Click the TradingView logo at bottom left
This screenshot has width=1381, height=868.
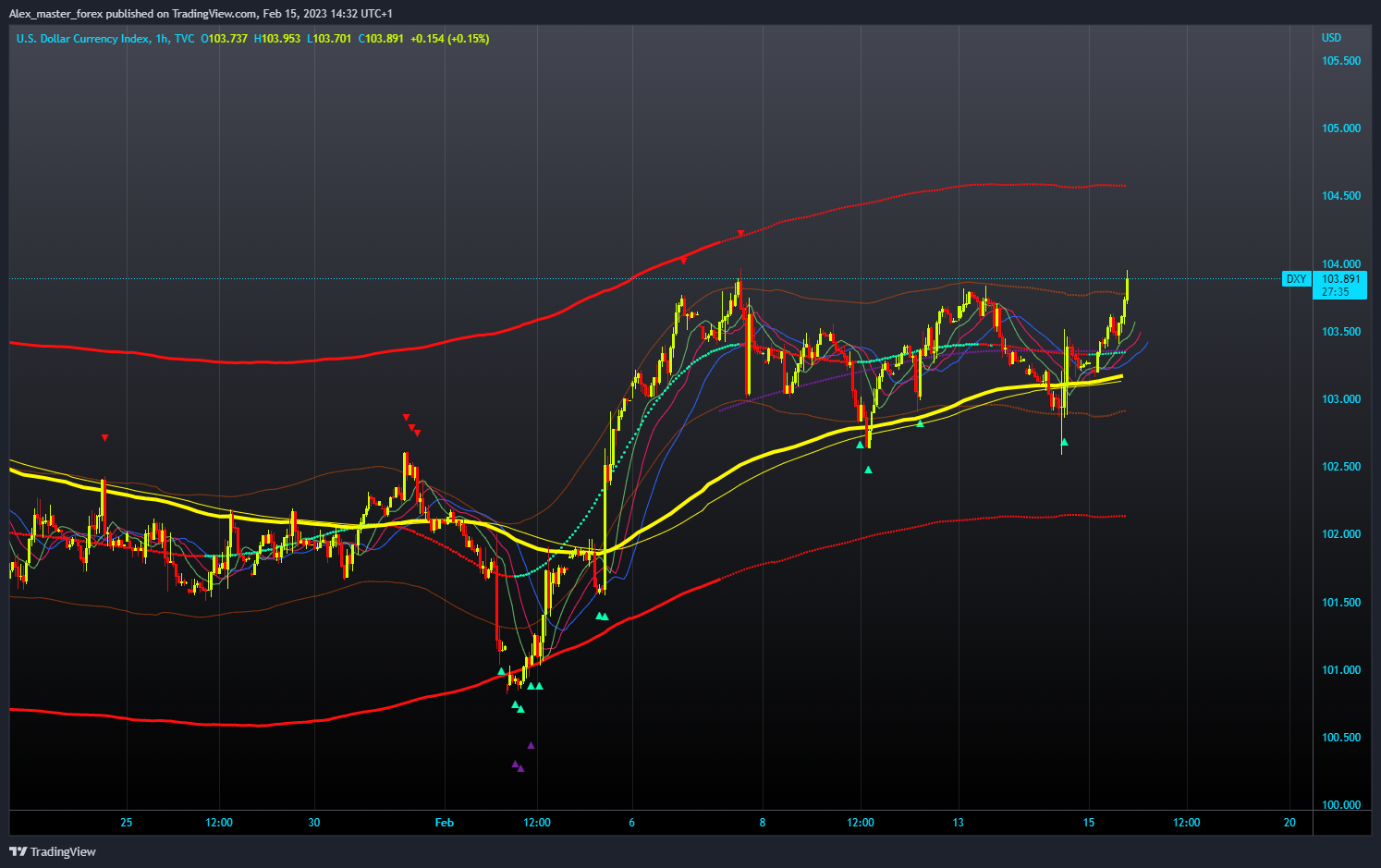[53, 851]
